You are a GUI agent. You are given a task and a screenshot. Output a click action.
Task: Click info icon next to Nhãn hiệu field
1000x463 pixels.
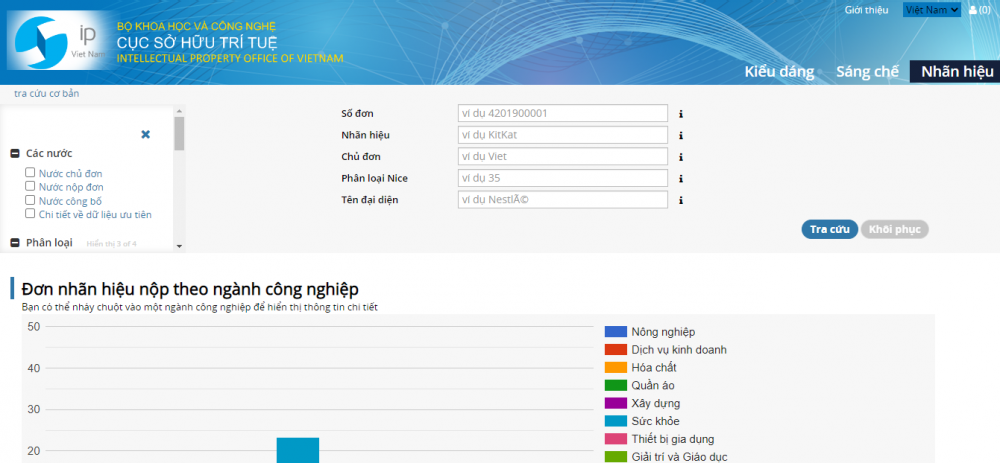681,135
